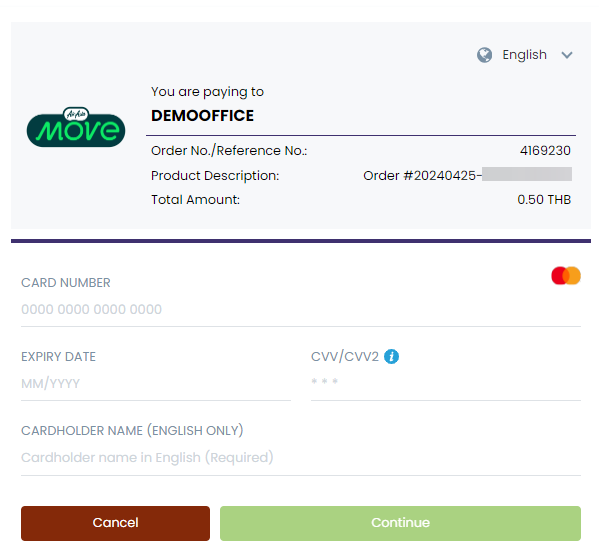Select order reference number 4169230
The width and height of the screenshot is (599, 552).
[545, 151]
